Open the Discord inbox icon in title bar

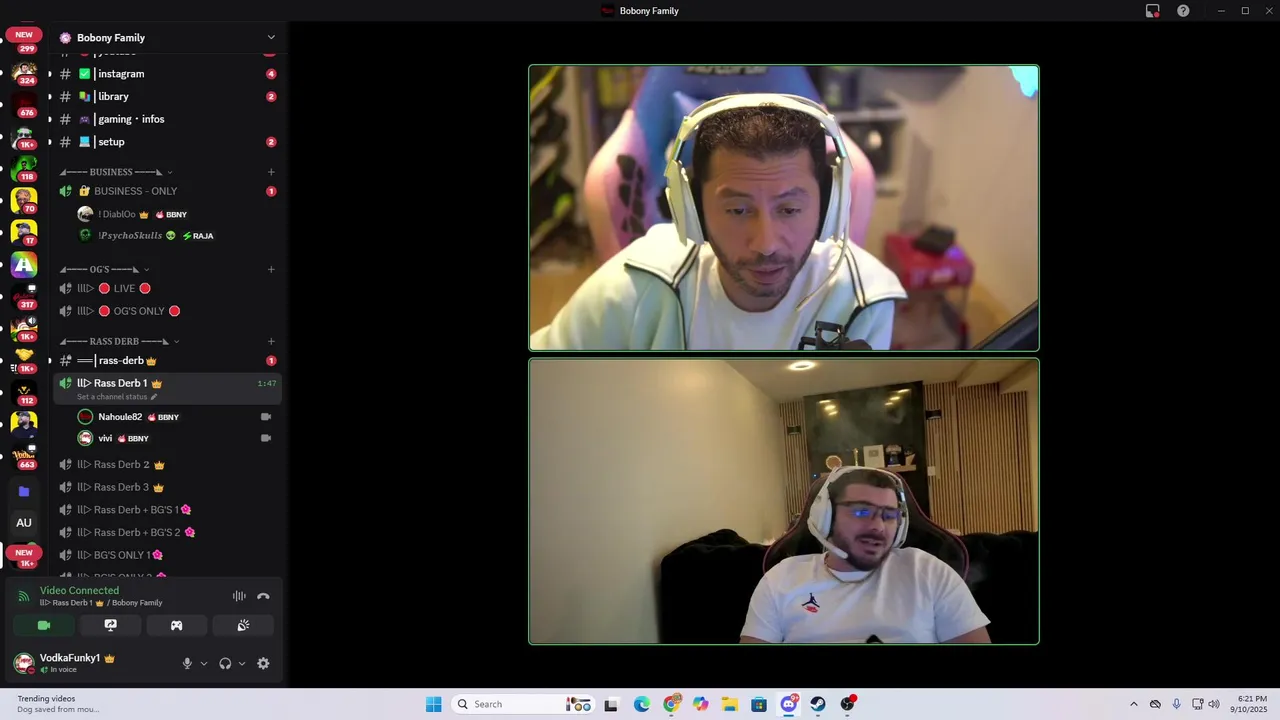(1153, 11)
